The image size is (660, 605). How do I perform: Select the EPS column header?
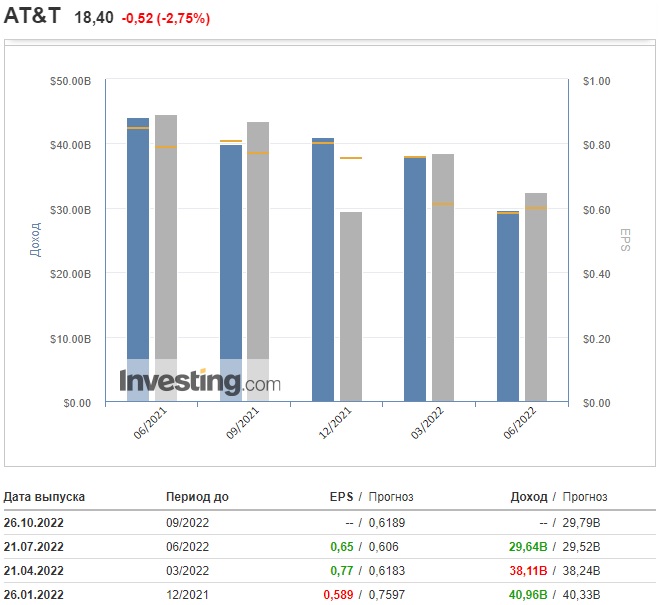point(341,497)
